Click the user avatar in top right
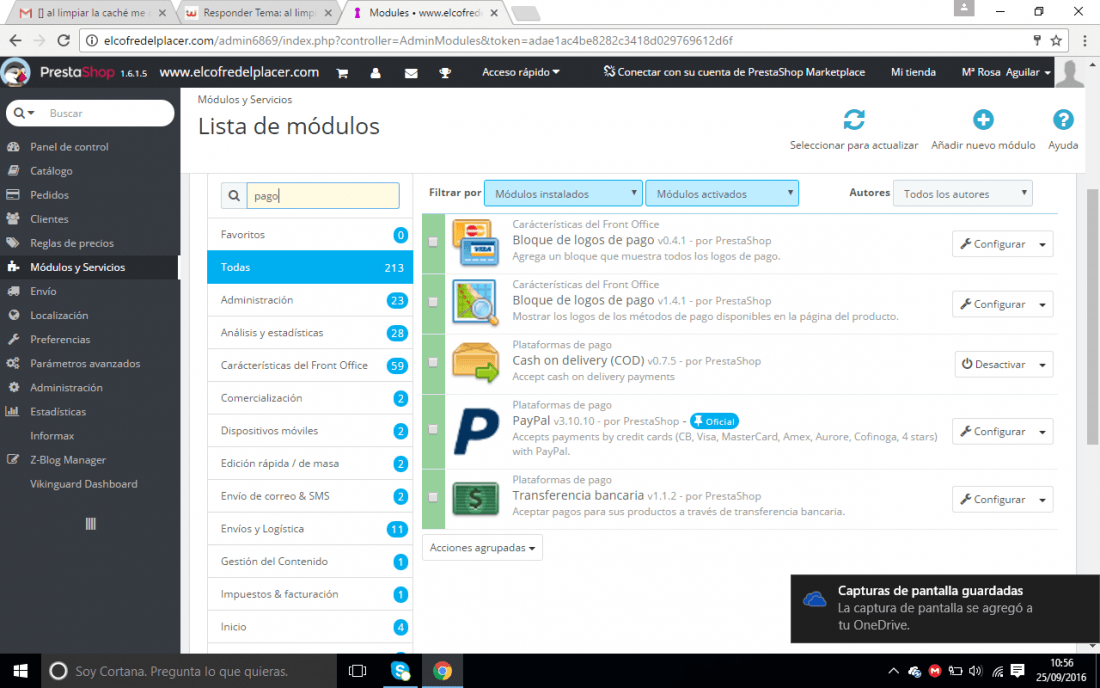Viewport: 1100px width, 688px height. pos(1070,73)
